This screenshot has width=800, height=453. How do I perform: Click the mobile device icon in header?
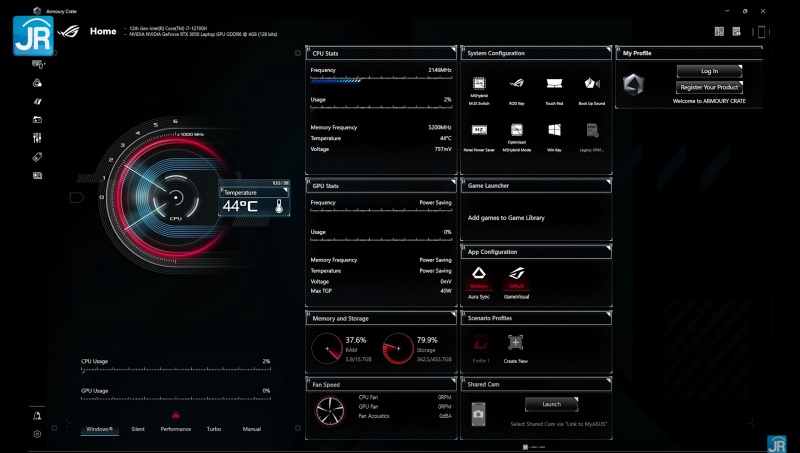(761, 32)
